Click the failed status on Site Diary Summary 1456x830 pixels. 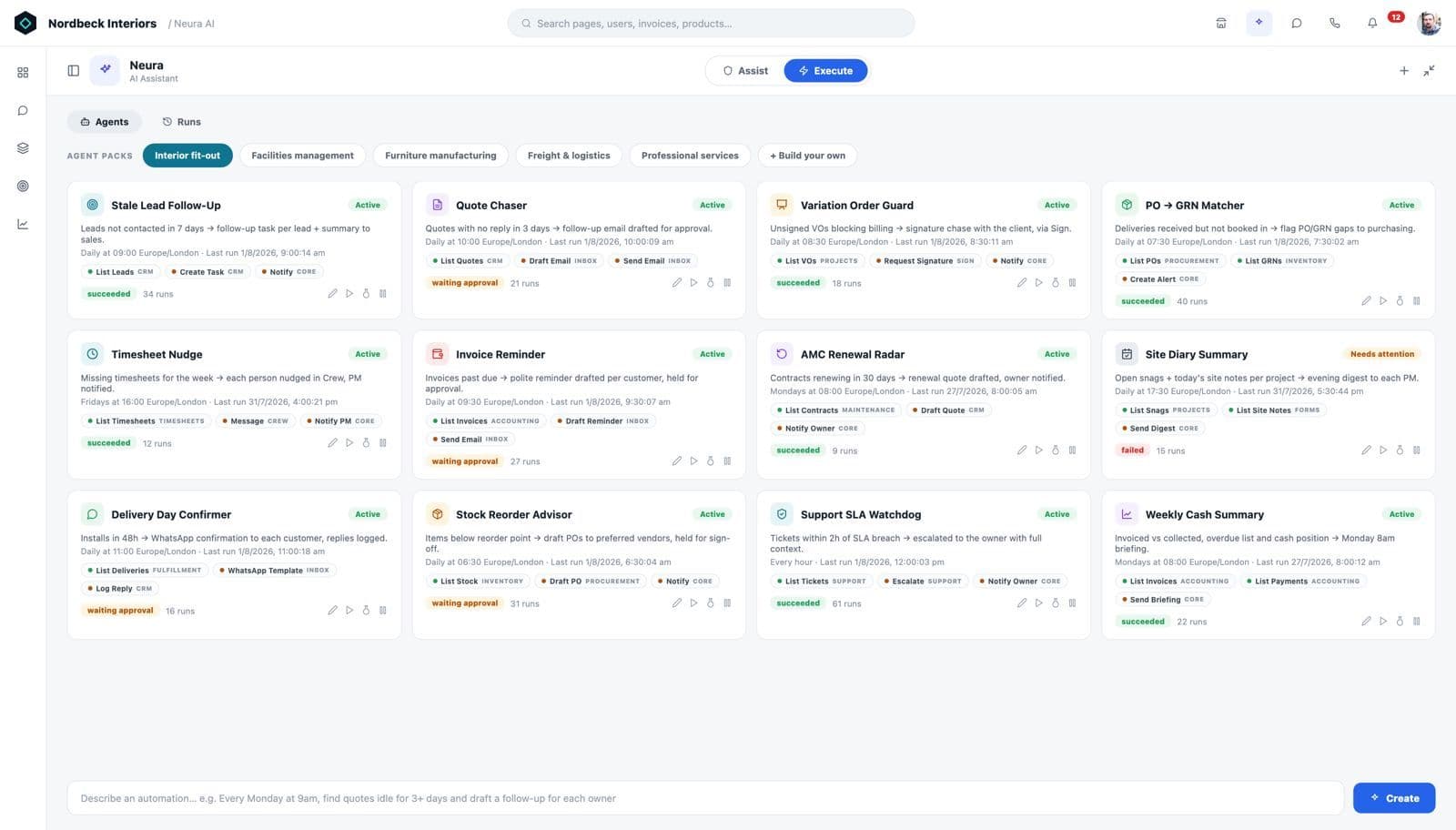[1132, 450]
